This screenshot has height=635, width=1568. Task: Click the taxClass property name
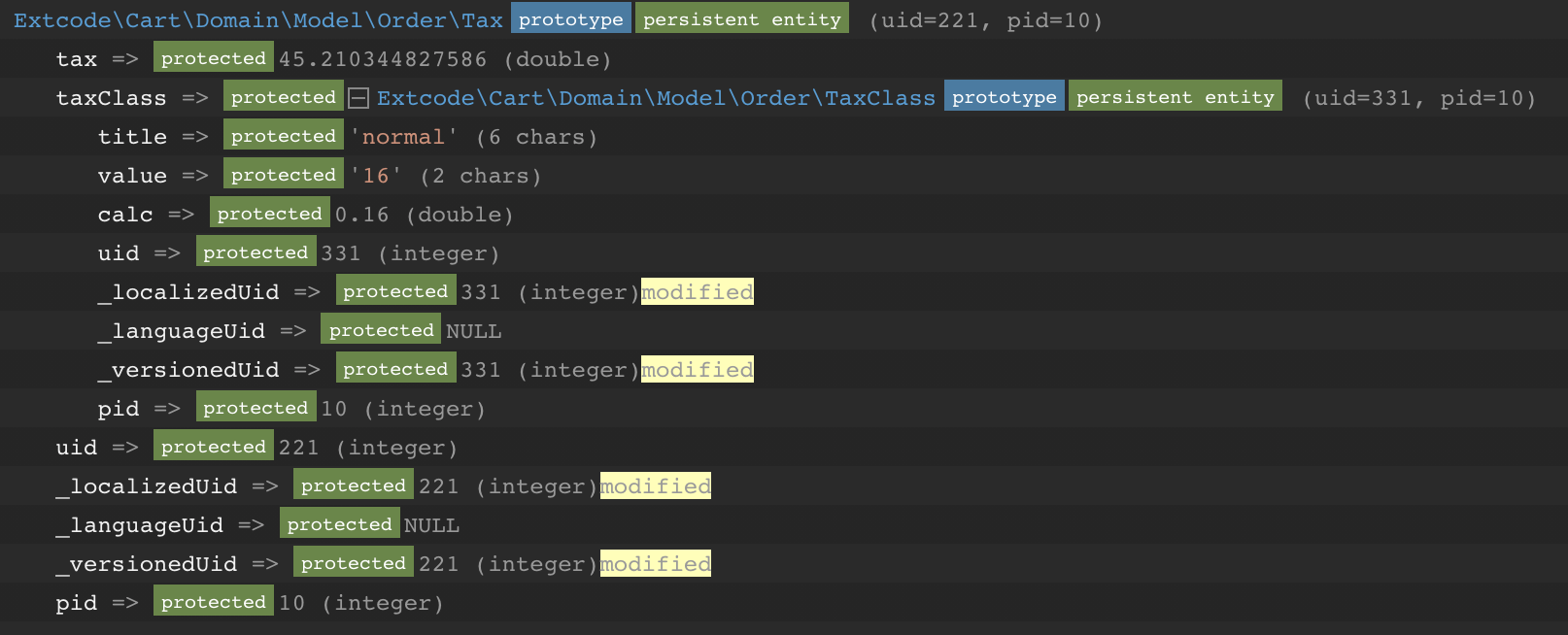point(111,98)
